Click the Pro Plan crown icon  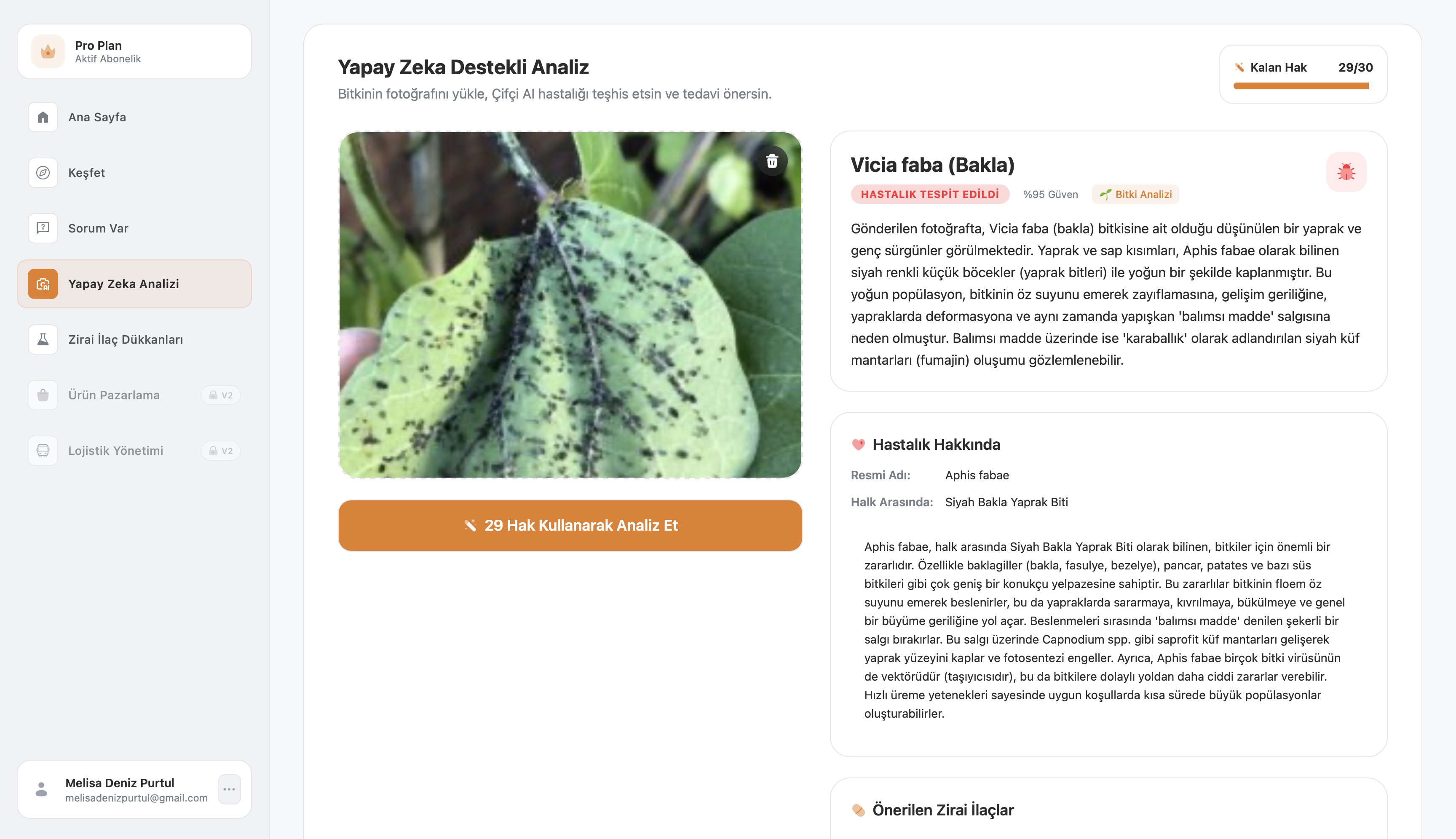tap(48, 52)
